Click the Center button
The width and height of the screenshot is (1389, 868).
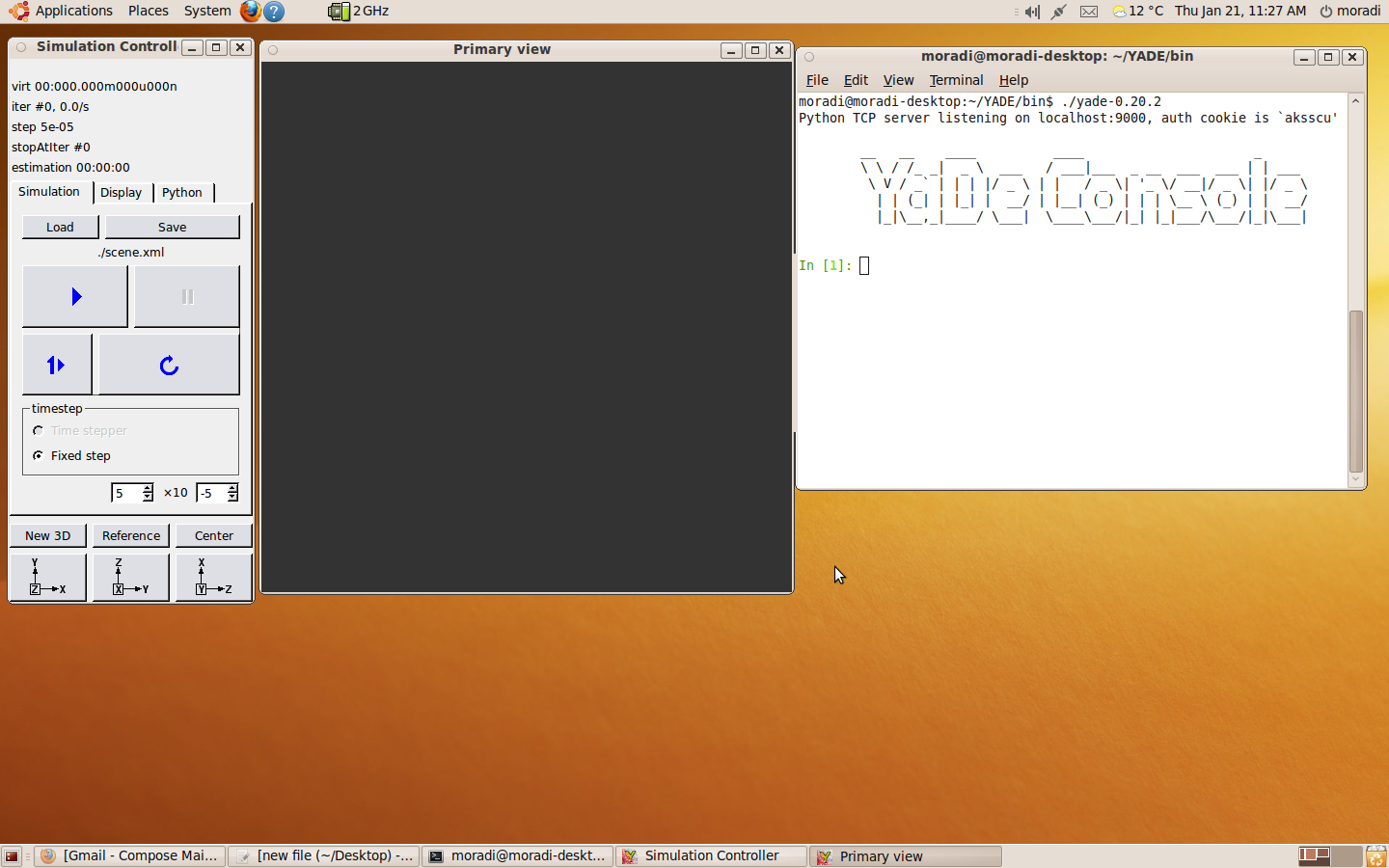[214, 535]
